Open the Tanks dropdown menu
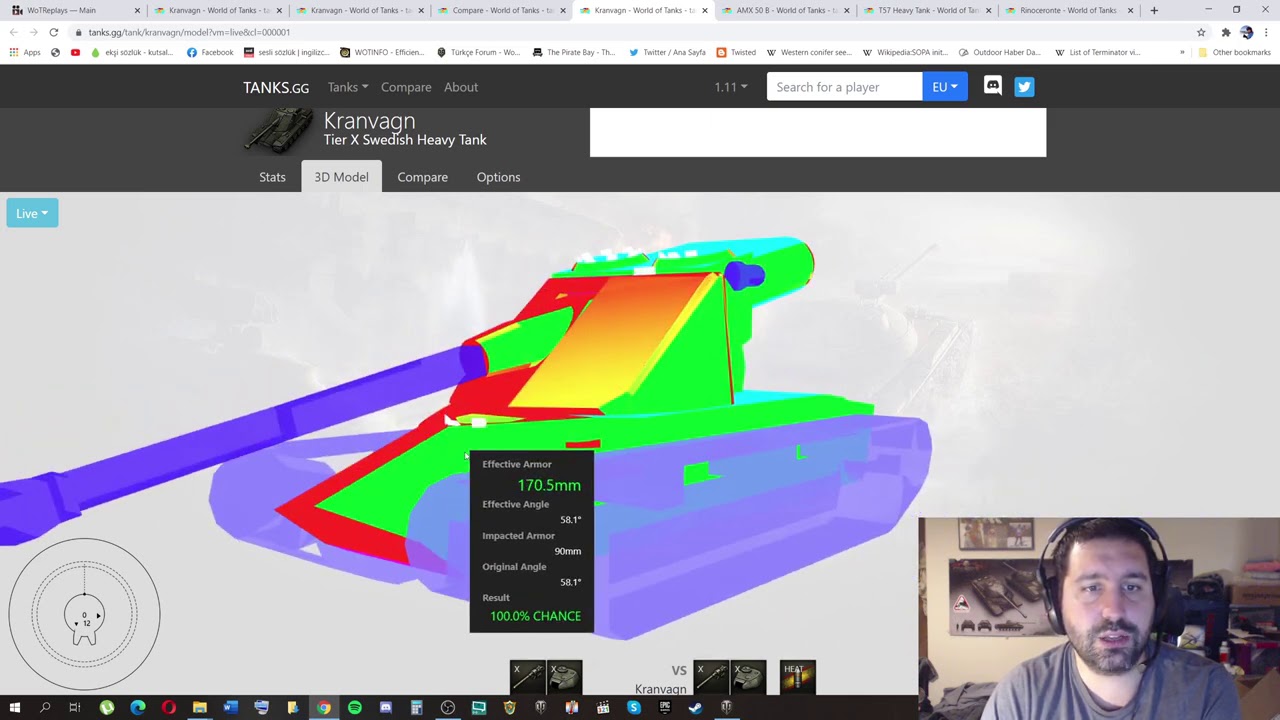Screen dimensions: 1280x720 pos(348,87)
